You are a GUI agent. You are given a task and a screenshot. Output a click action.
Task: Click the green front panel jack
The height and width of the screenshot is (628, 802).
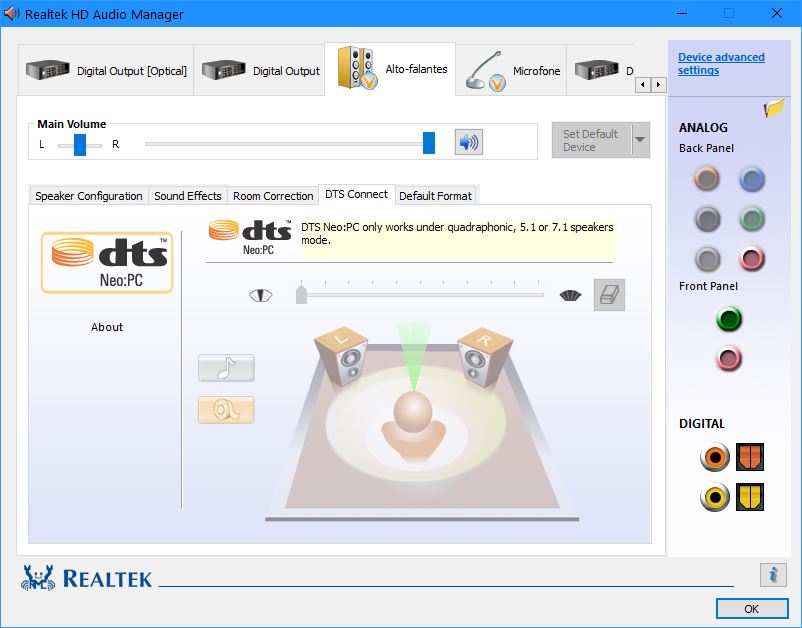[729, 319]
